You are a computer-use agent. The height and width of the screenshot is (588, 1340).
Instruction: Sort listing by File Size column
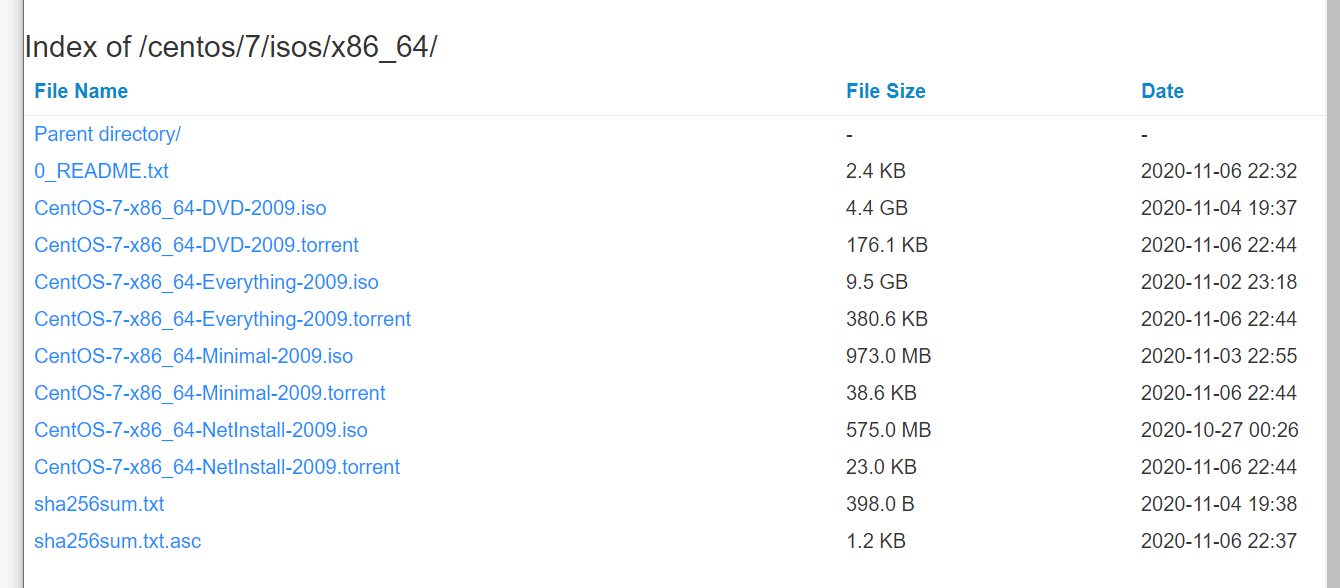[885, 91]
